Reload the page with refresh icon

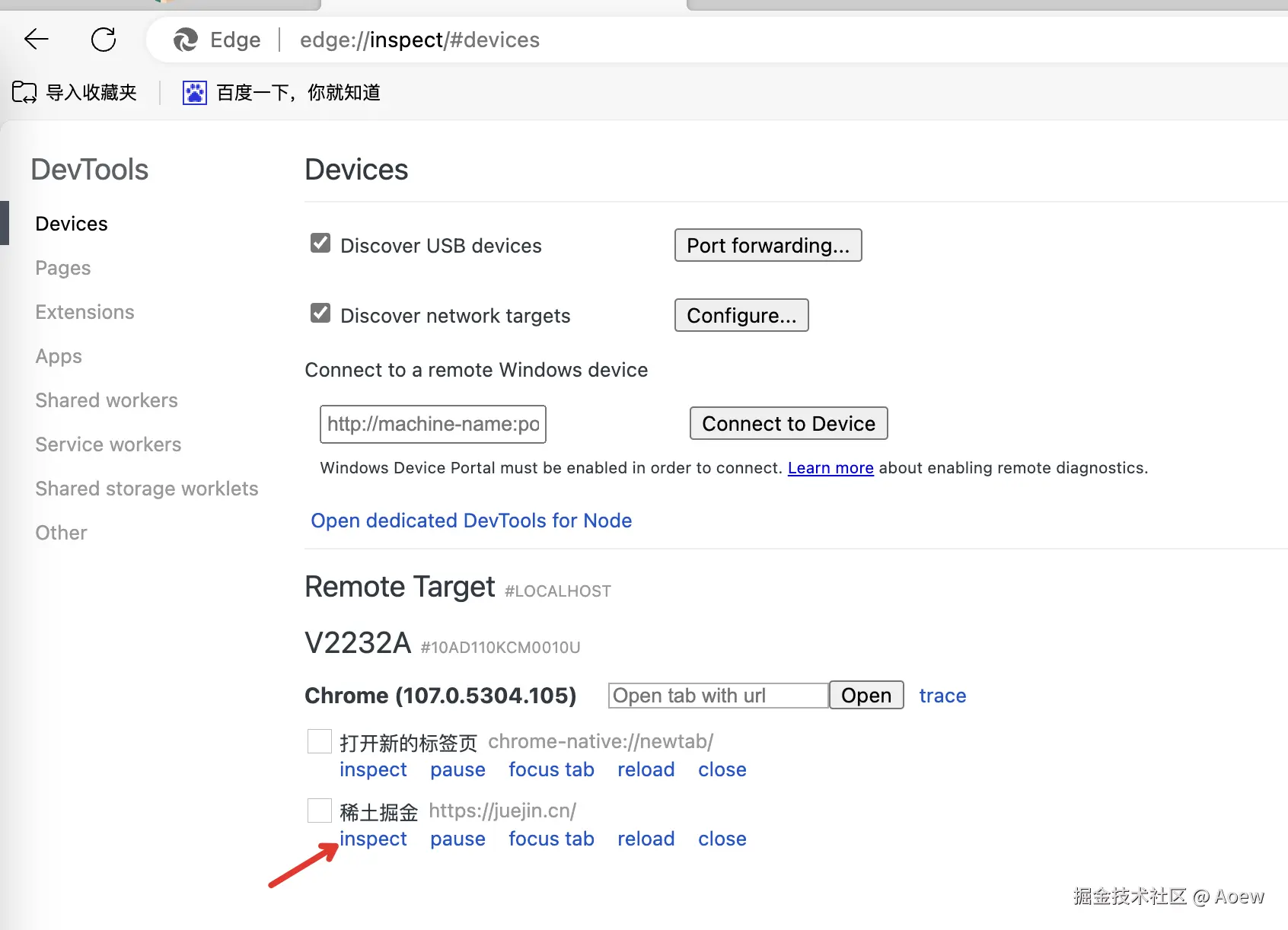104,40
